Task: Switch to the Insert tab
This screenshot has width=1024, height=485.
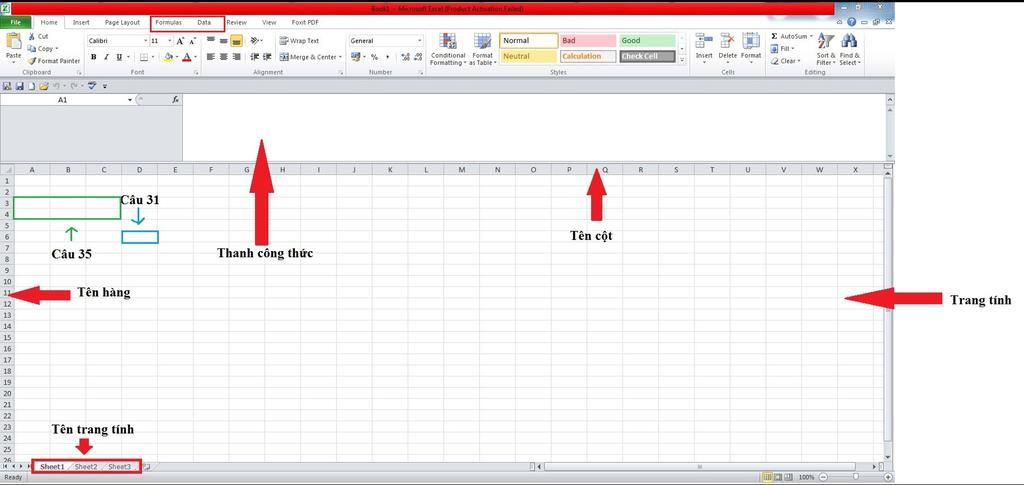Action: (x=81, y=22)
